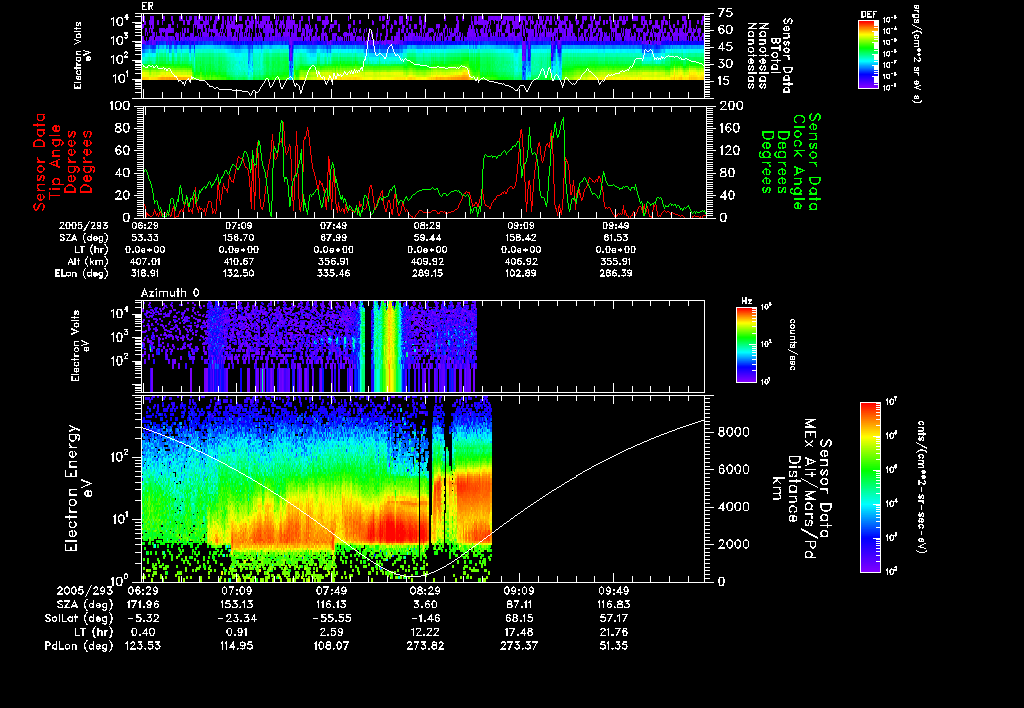
Task: Click the red Tip Angle Degrees axis label
Action: click(x=63, y=162)
